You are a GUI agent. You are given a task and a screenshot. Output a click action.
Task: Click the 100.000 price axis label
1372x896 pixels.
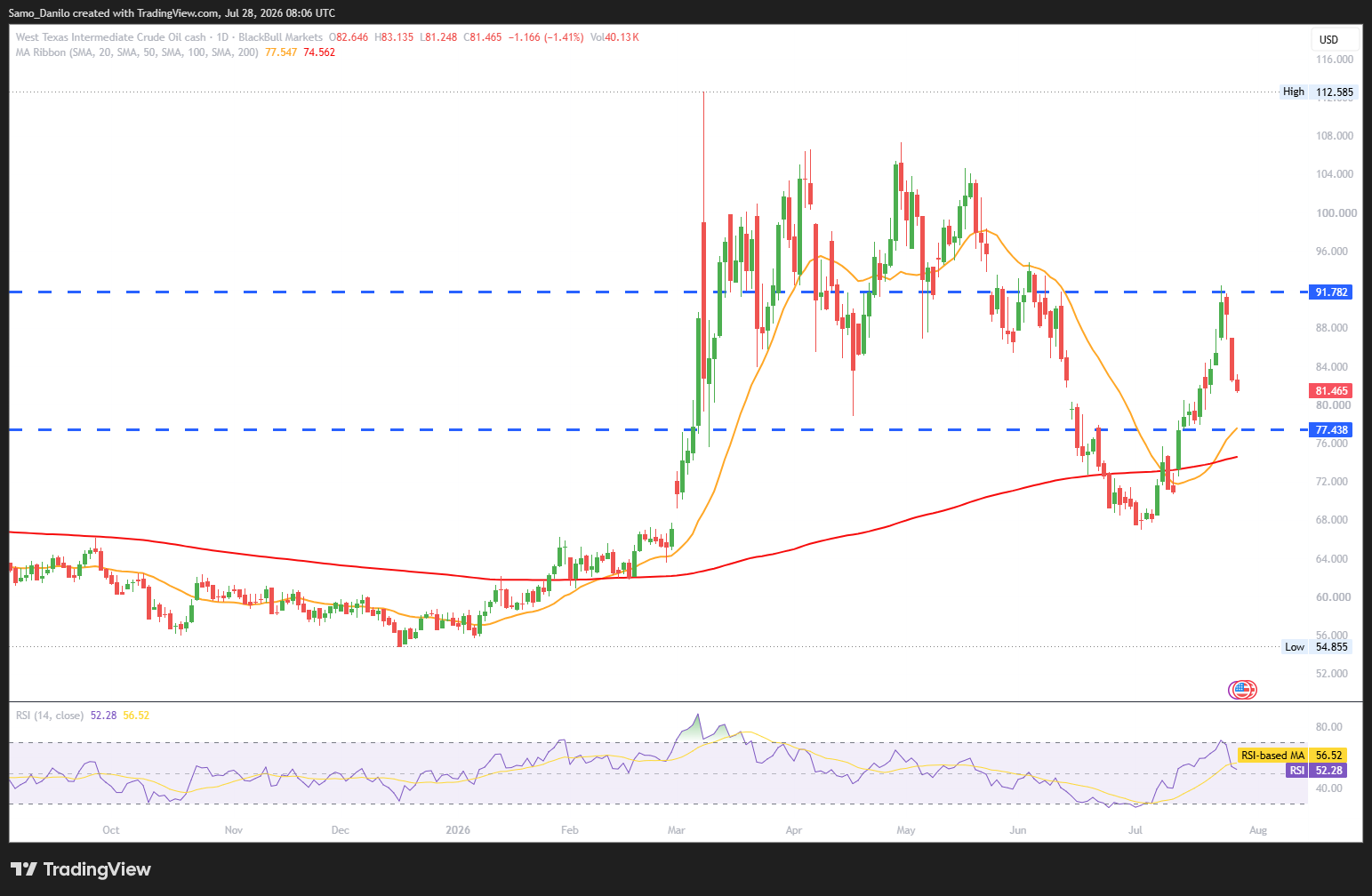click(x=1336, y=213)
